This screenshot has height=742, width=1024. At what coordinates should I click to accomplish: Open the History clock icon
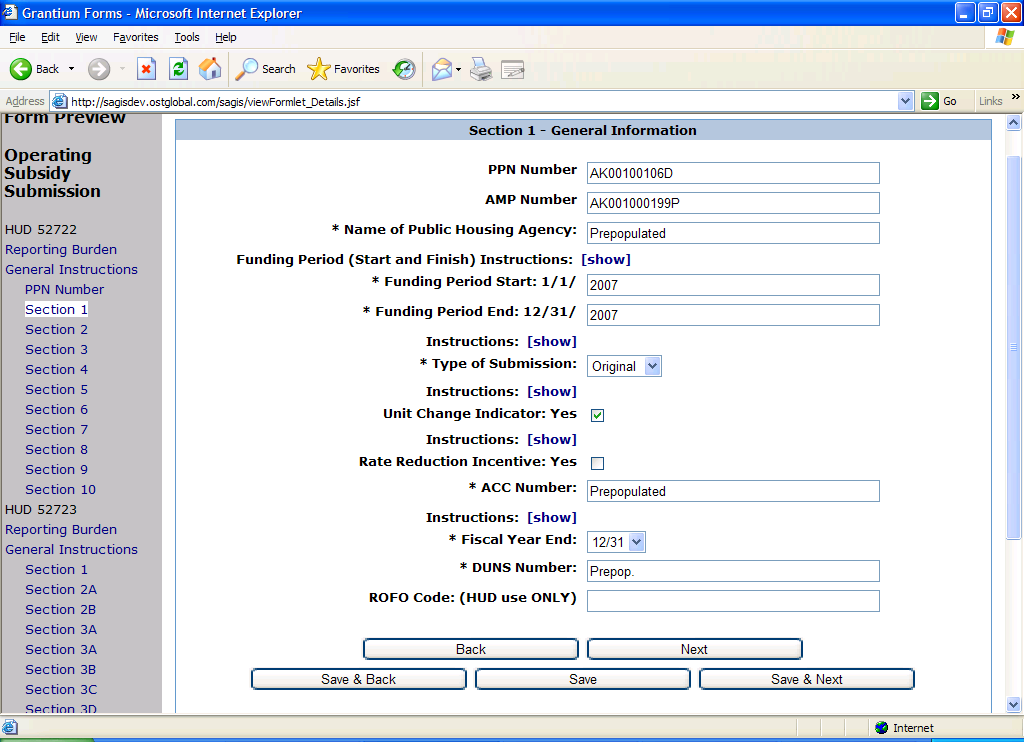404,69
